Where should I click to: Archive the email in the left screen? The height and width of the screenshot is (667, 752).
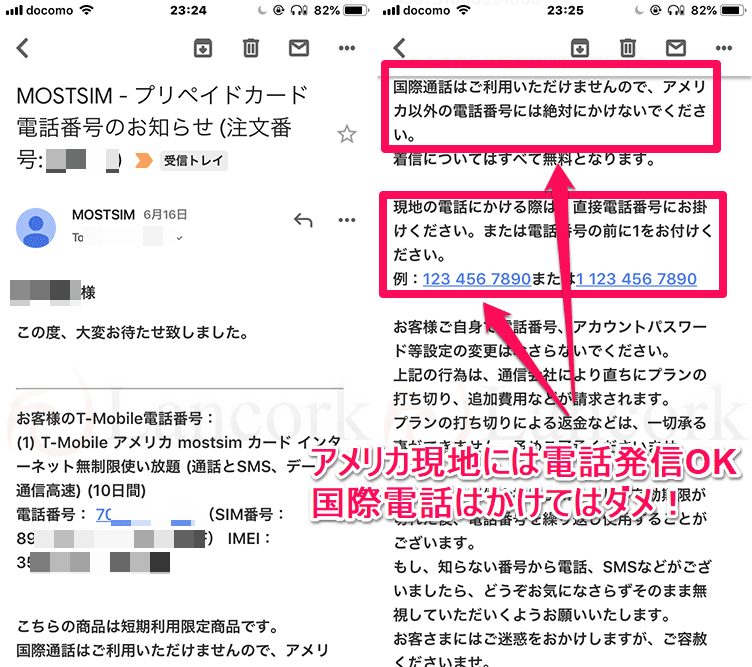pyautogui.click(x=203, y=48)
